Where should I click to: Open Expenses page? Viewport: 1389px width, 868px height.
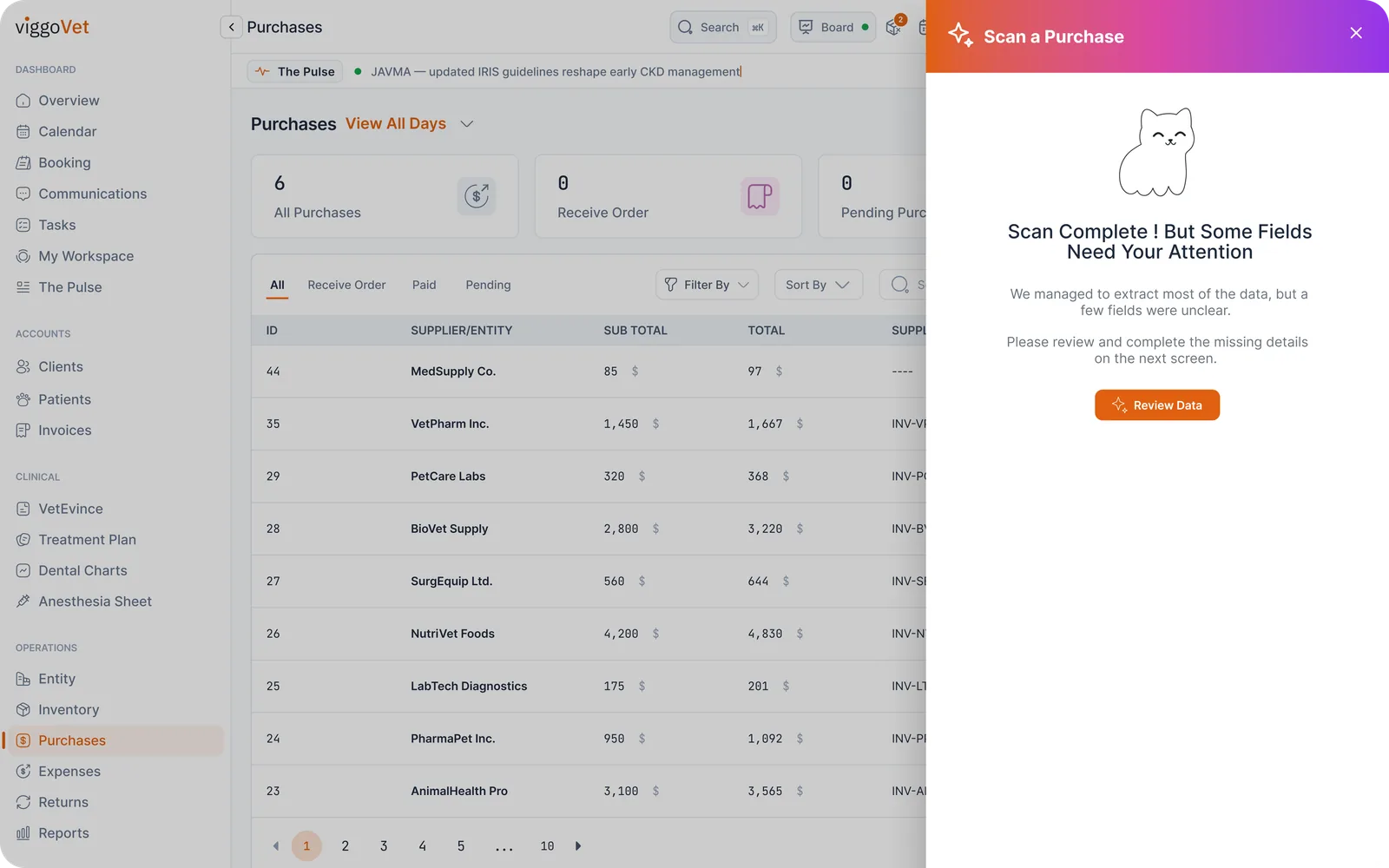click(58, 772)
